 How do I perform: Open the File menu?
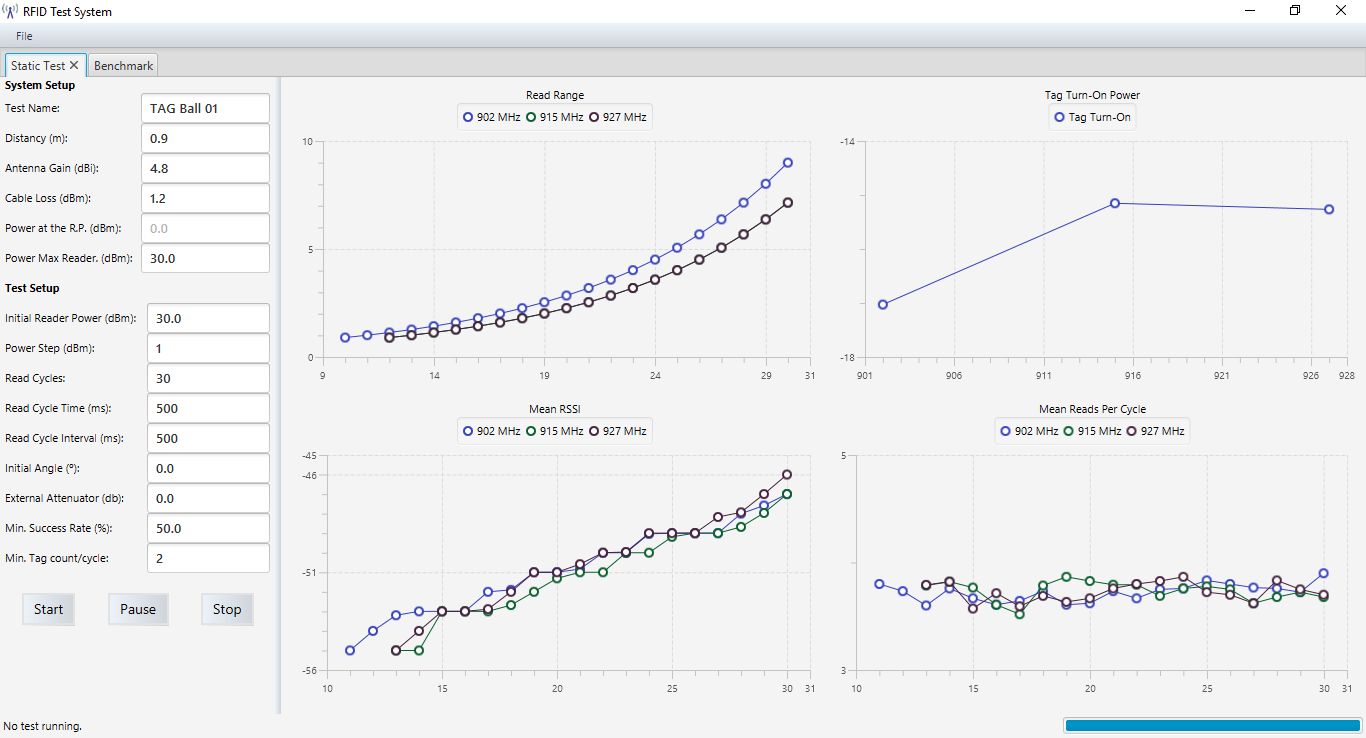pos(24,36)
